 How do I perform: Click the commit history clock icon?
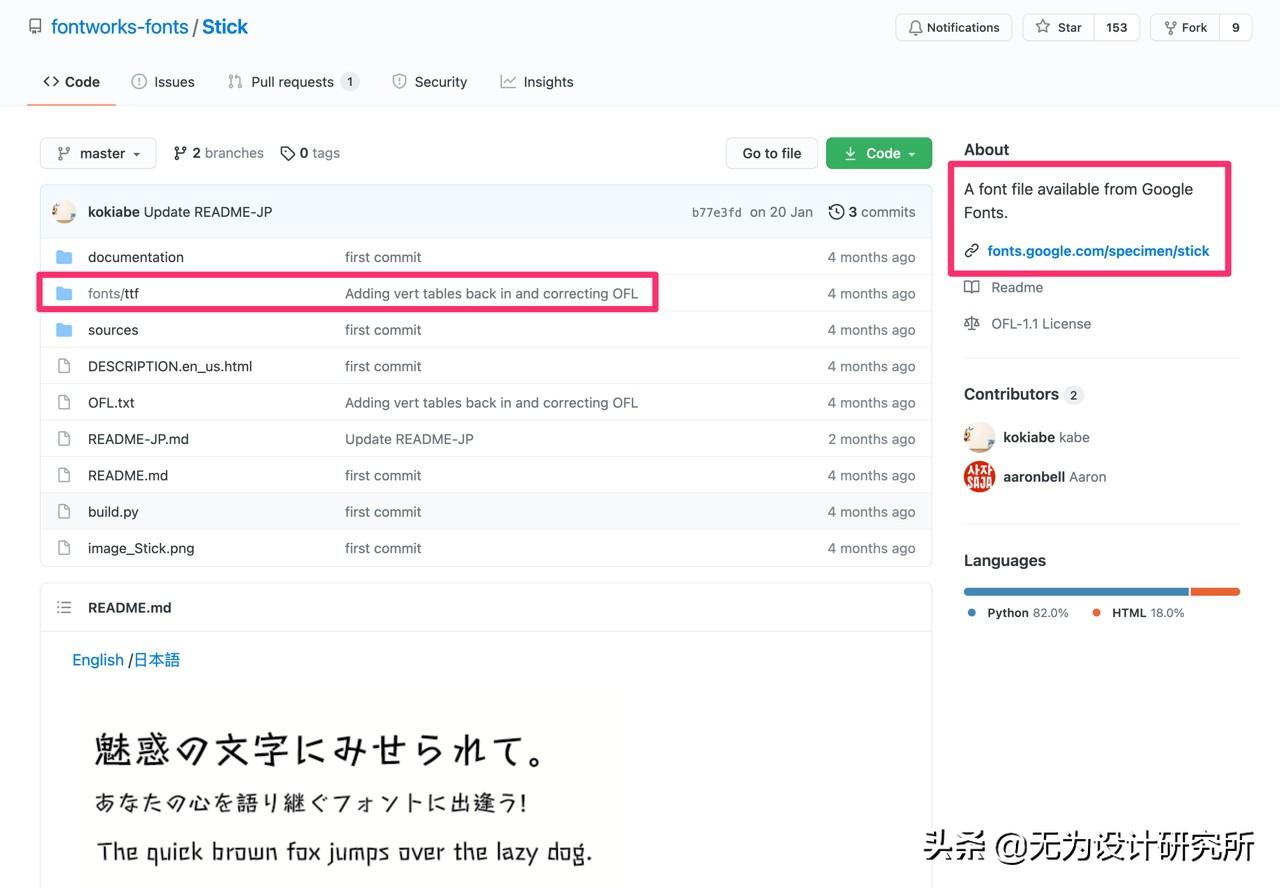(x=836, y=212)
